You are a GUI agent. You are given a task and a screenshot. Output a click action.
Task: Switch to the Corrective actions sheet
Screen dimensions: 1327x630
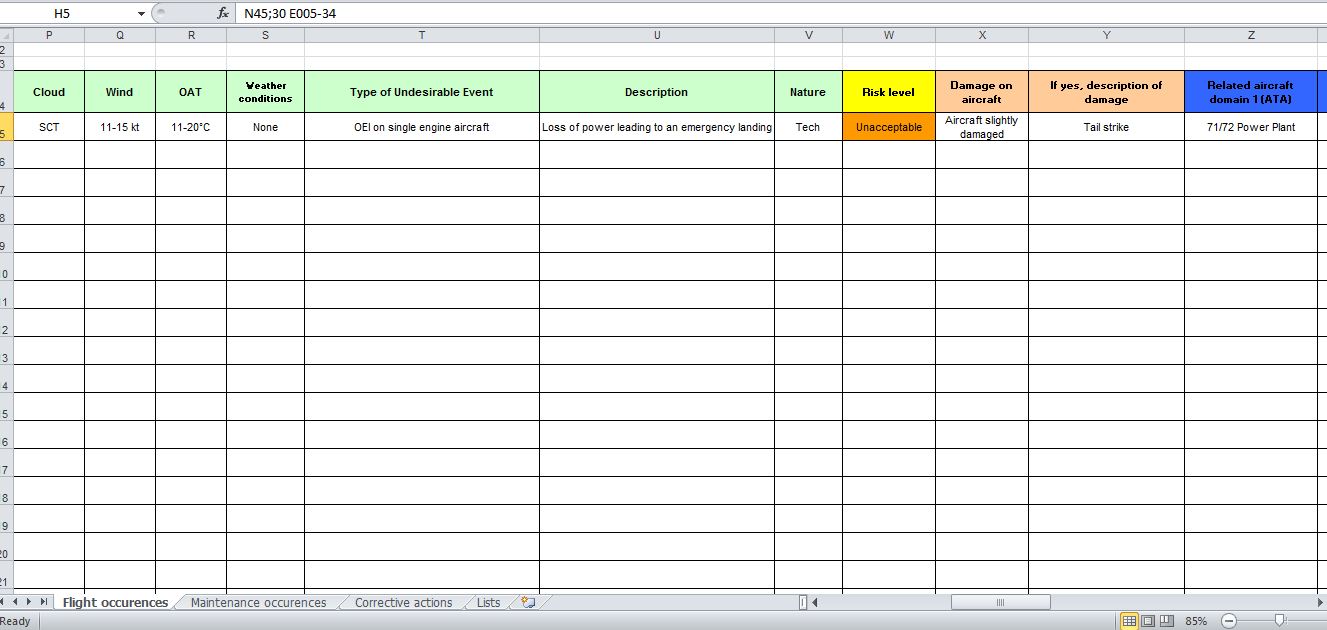[403, 602]
